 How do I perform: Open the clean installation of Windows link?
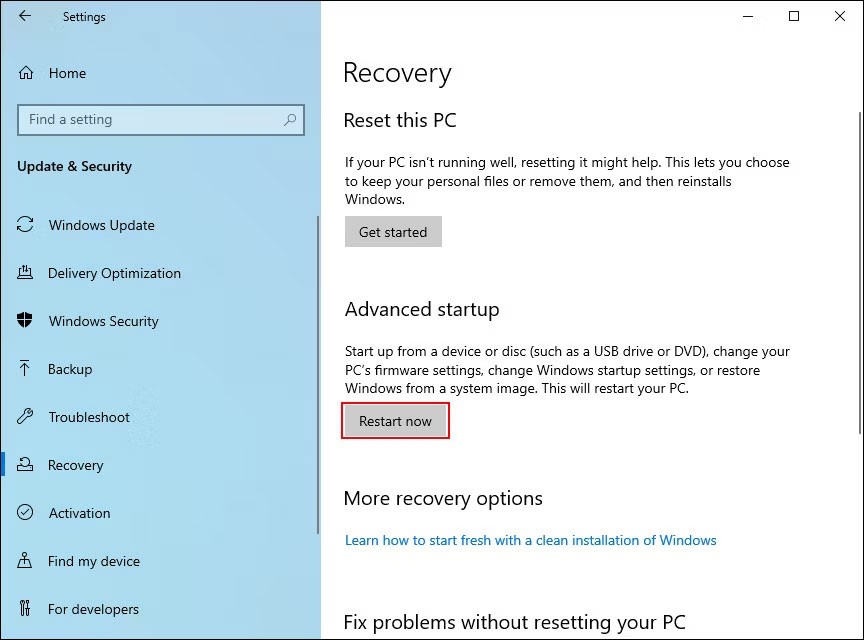530,540
